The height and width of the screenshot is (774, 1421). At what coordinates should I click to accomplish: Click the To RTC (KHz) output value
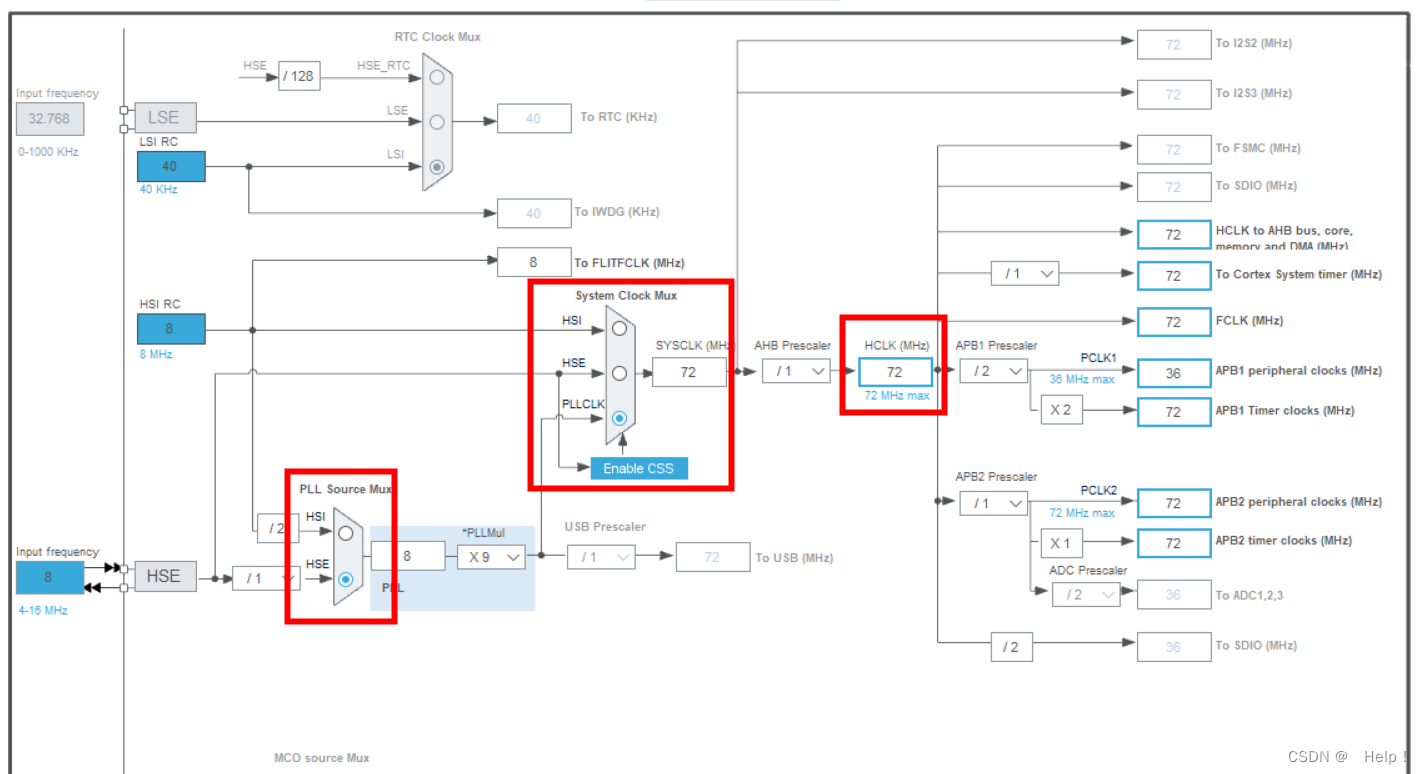[x=534, y=118]
